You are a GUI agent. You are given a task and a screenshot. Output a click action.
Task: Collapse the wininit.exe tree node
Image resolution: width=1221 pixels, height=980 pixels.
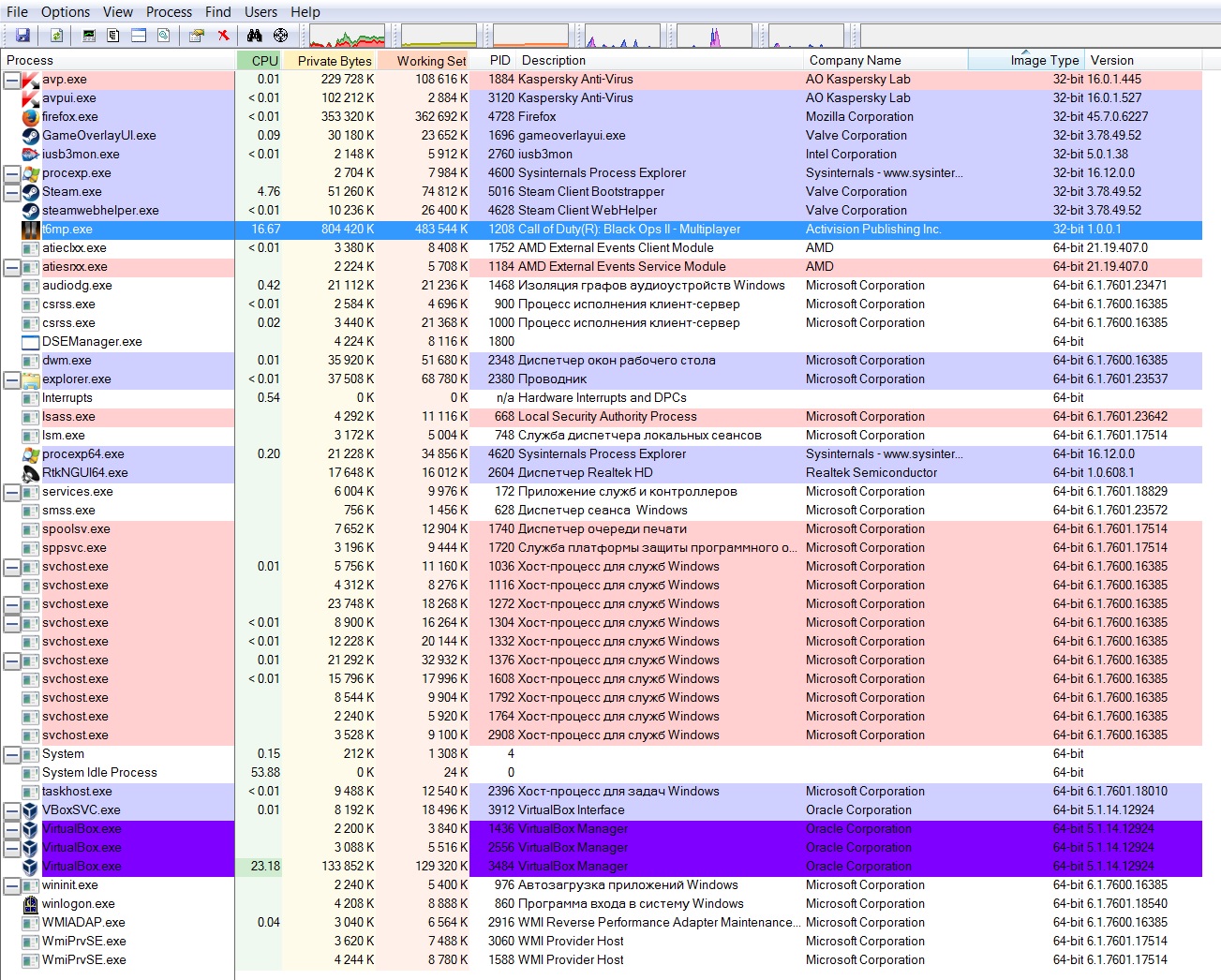coord(11,885)
